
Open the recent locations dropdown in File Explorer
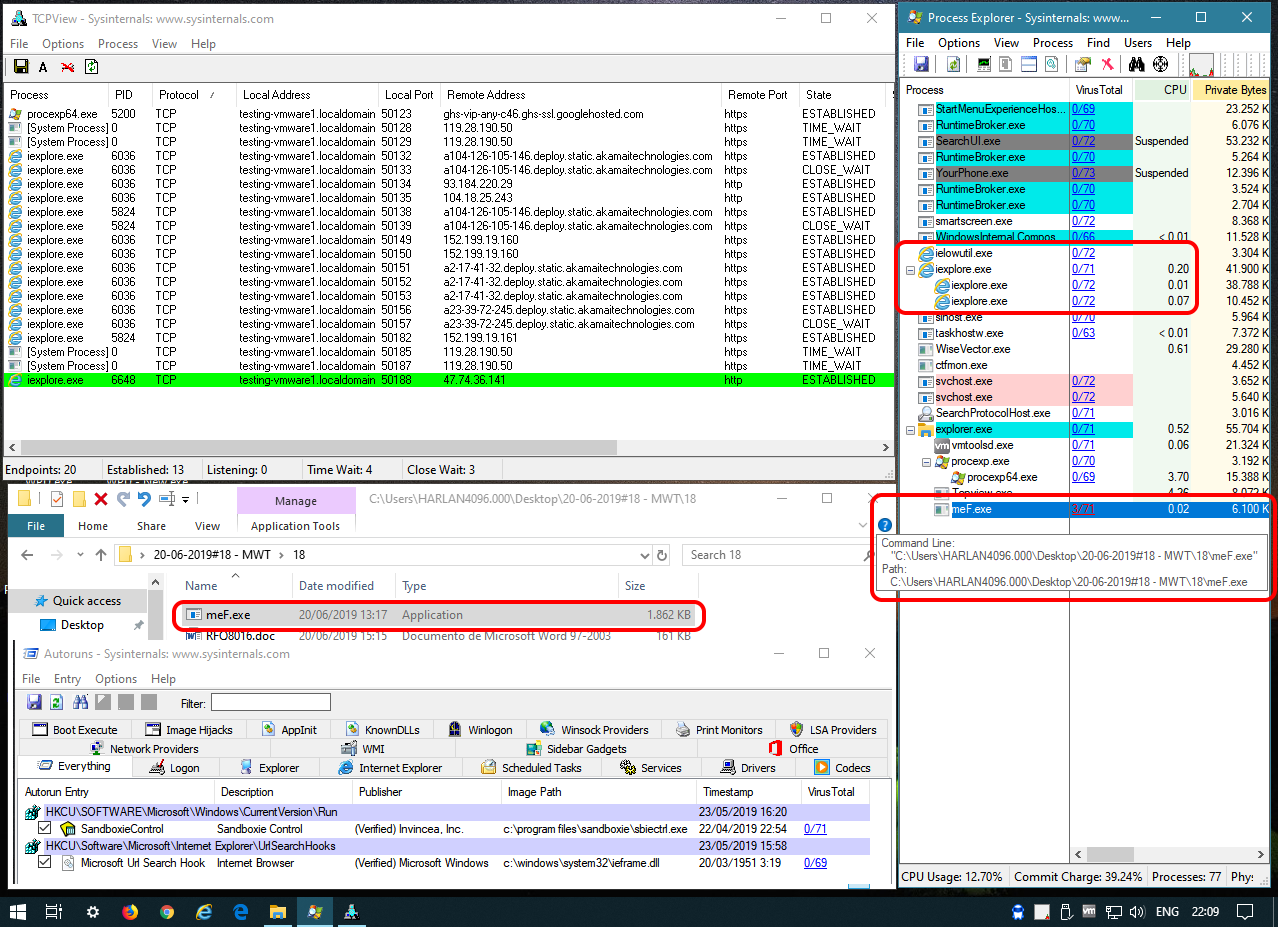78,555
